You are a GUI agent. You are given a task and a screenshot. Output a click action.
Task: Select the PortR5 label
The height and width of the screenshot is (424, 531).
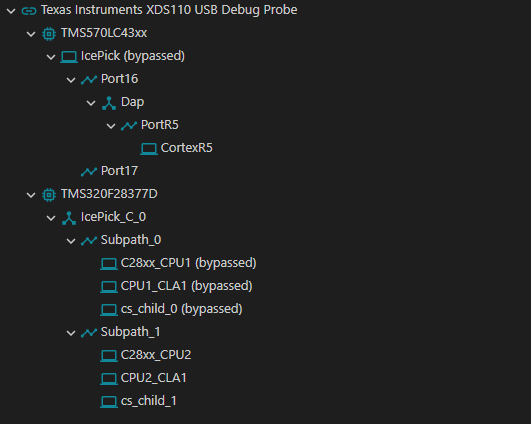click(160, 125)
